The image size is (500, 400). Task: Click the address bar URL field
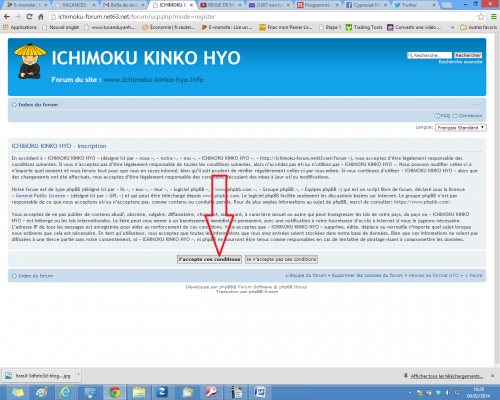point(263,16)
